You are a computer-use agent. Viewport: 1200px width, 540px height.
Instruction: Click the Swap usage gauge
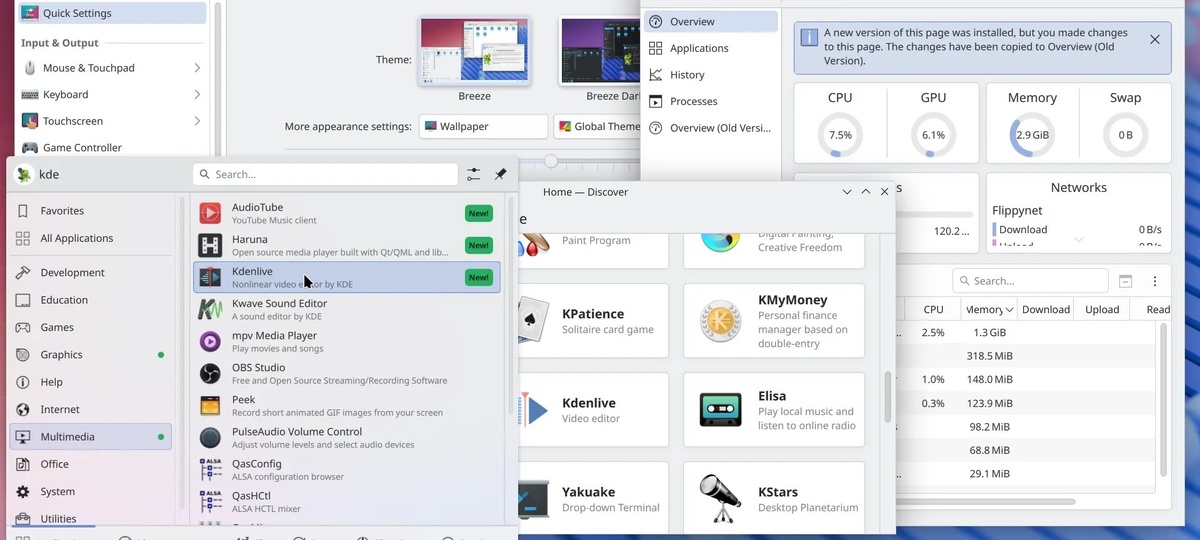tap(1125, 135)
